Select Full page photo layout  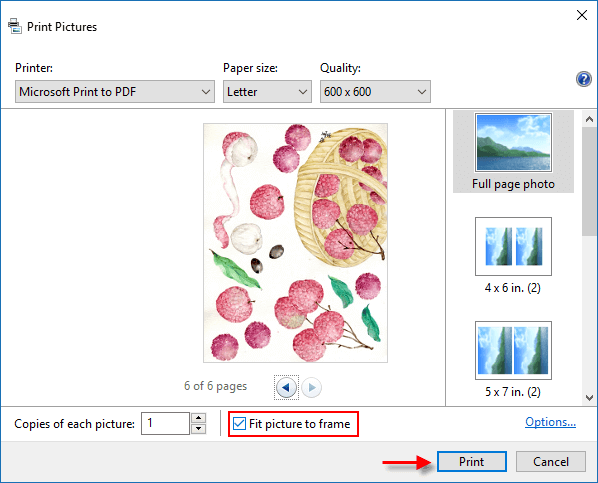513,151
